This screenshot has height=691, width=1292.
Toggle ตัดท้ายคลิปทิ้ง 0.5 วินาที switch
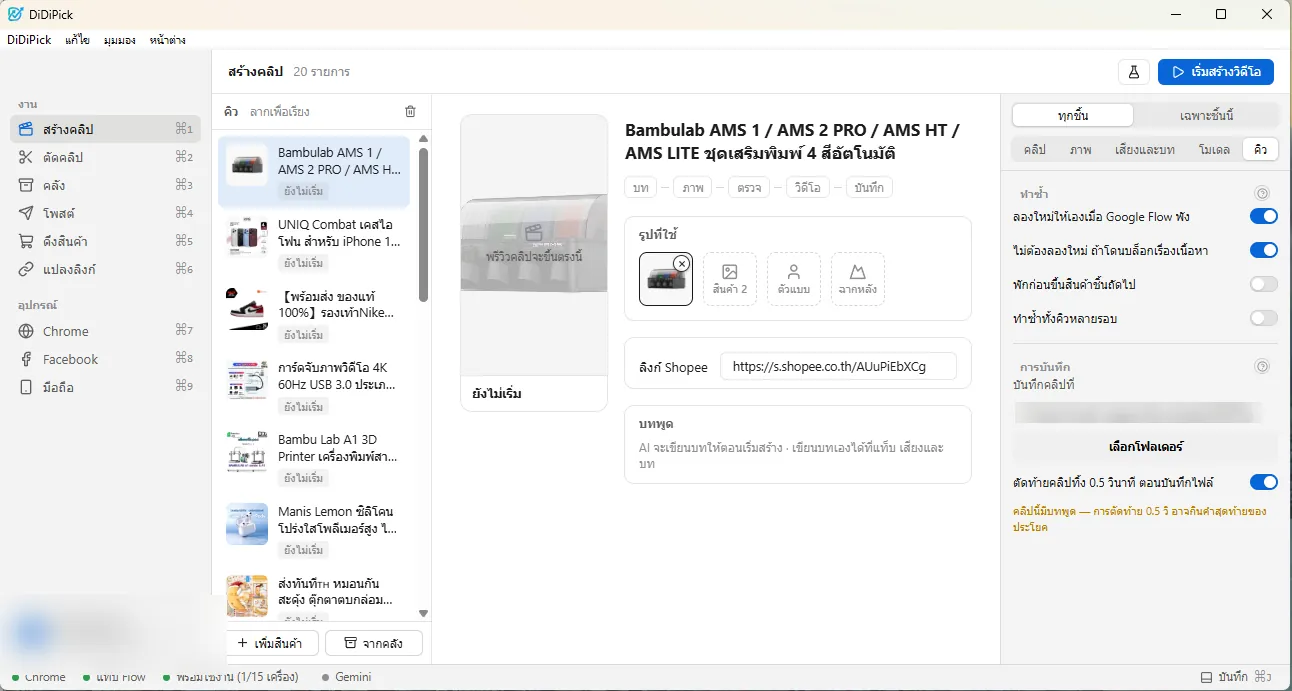[x=1264, y=482]
